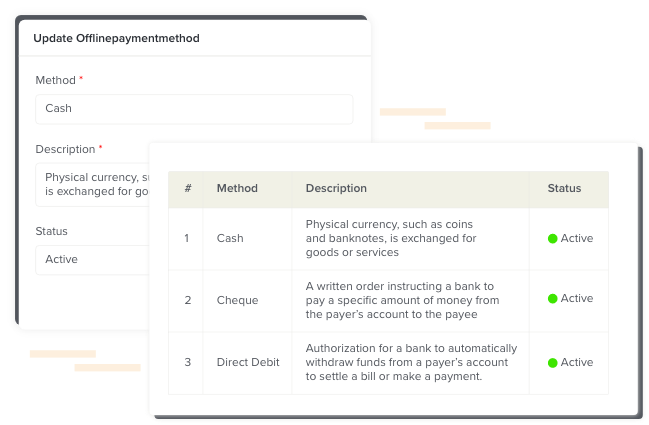Click the Description column header

coord(336,188)
